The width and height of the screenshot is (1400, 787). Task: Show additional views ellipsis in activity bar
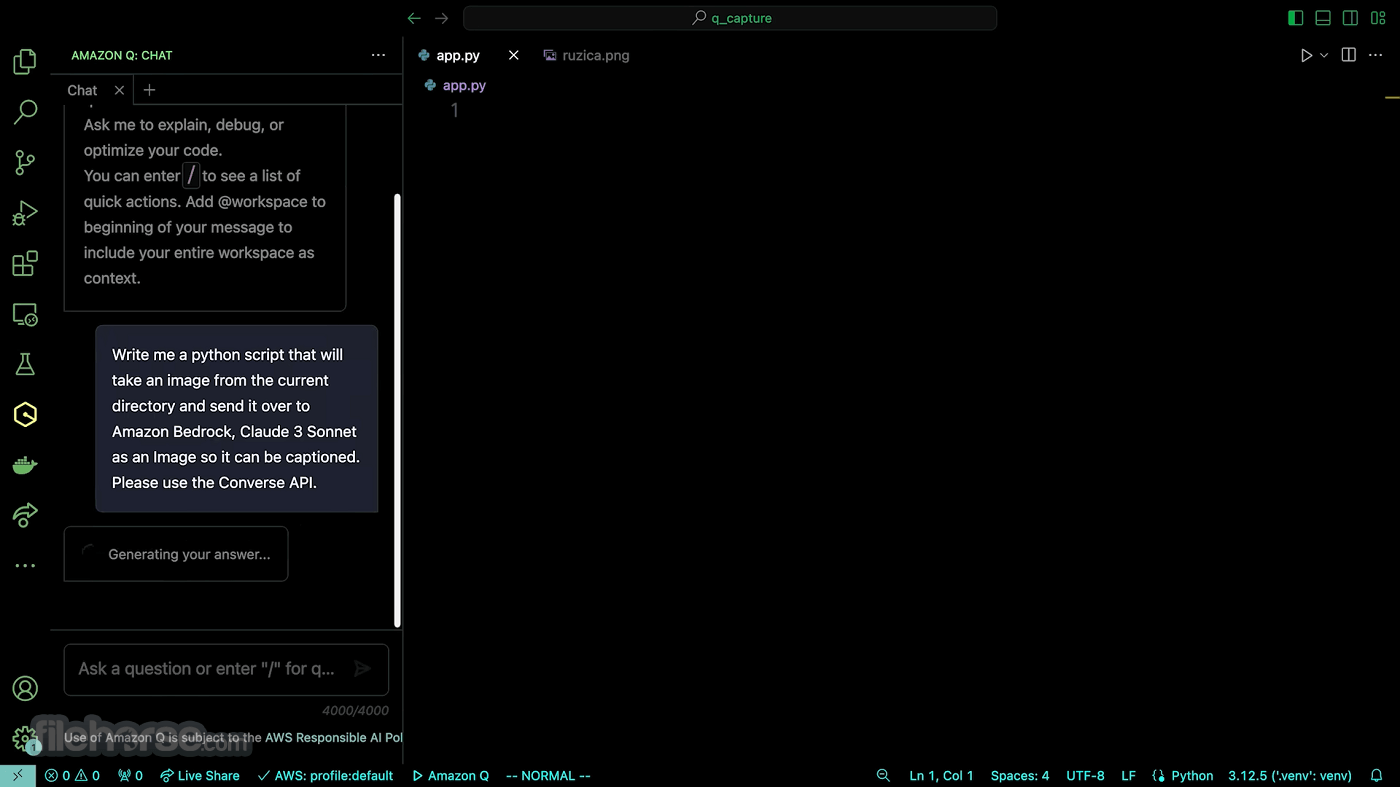25,566
